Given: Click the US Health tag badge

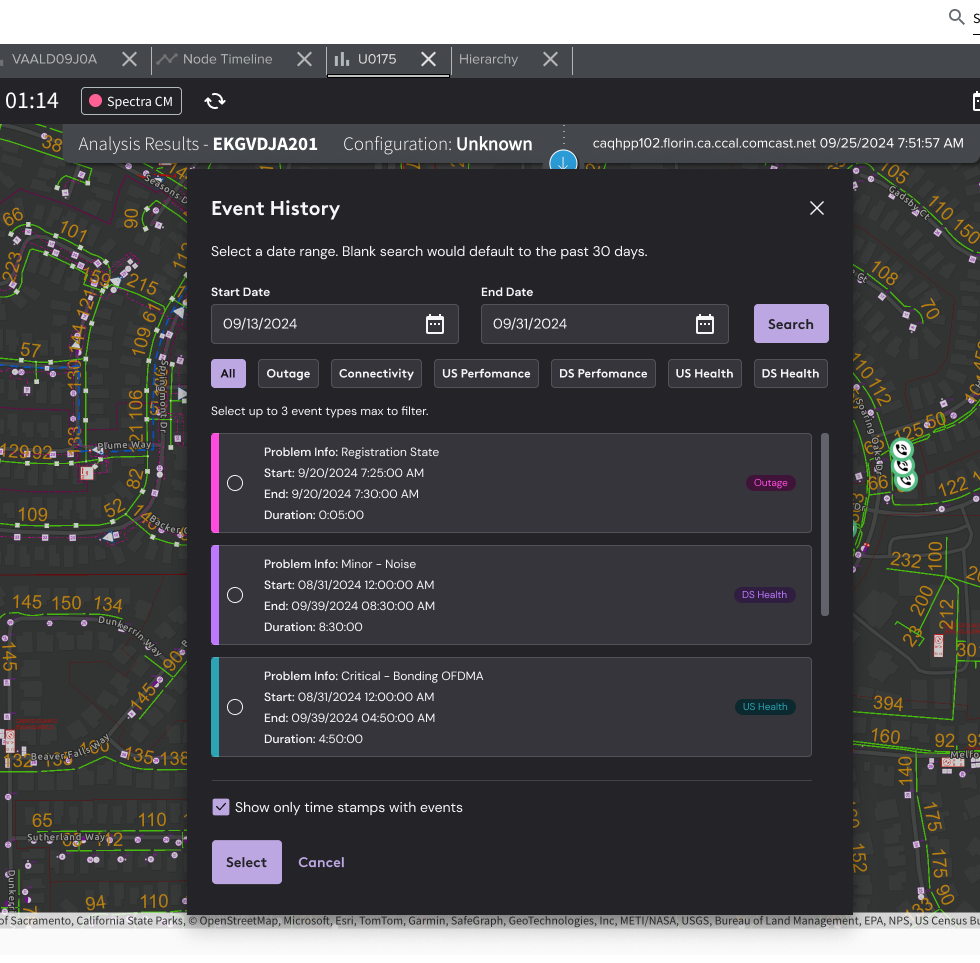Looking at the screenshot, I should 765,706.
